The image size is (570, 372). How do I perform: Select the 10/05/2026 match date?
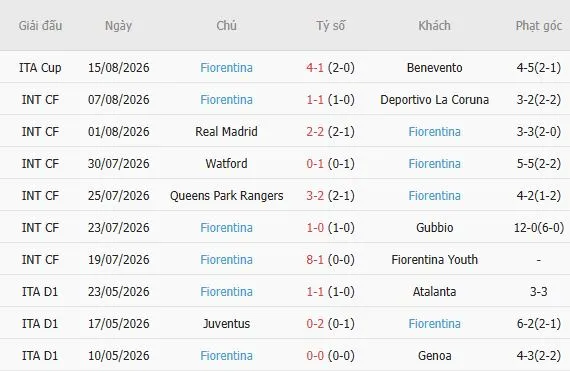tap(119, 356)
